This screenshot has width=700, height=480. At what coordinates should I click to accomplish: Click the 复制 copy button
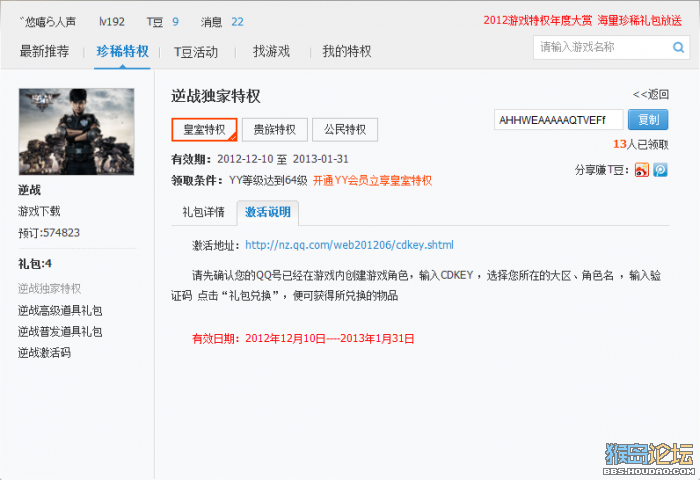pyautogui.click(x=648, y=120)
